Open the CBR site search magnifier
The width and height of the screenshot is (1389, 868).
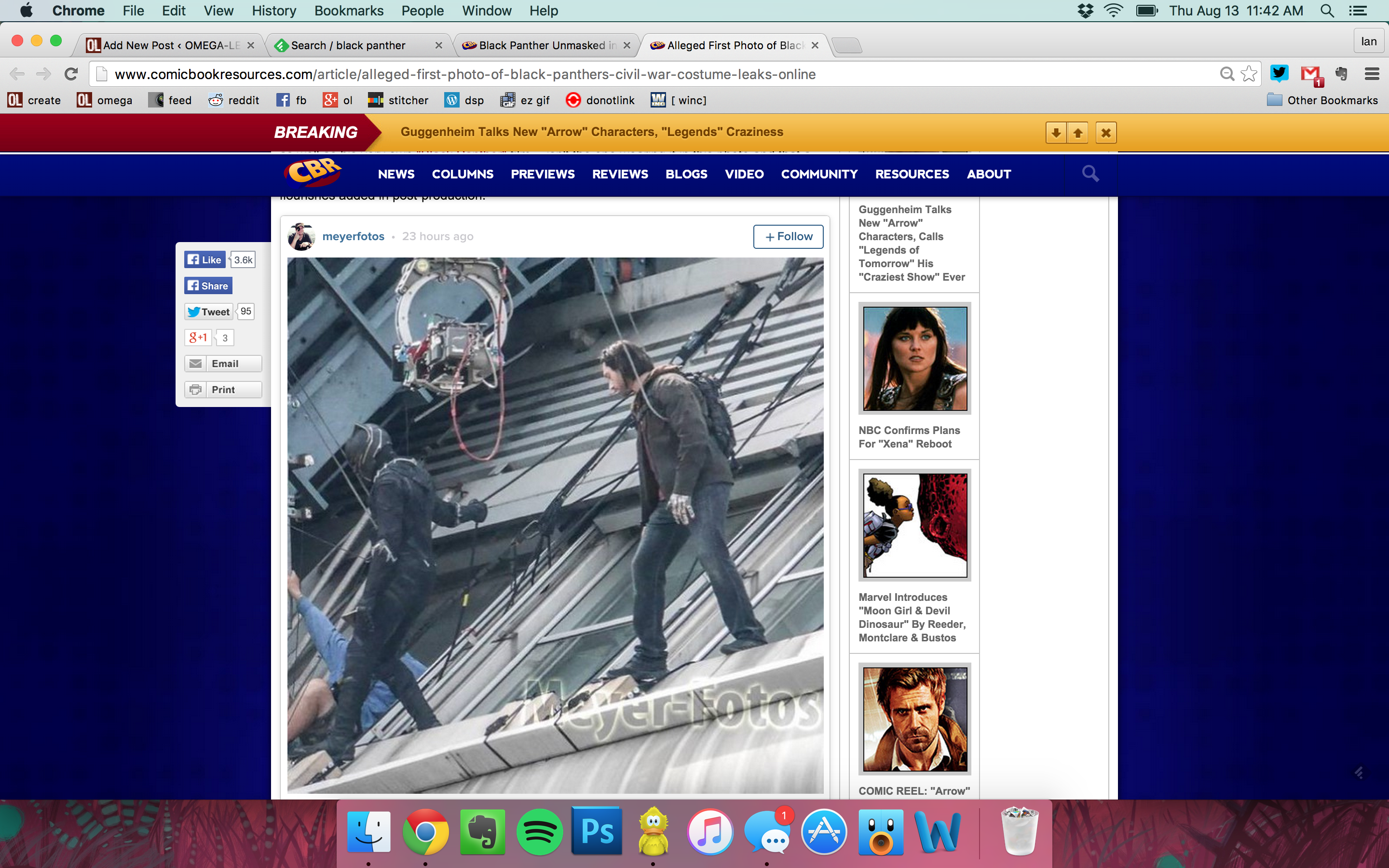[x=1090, y=174]
